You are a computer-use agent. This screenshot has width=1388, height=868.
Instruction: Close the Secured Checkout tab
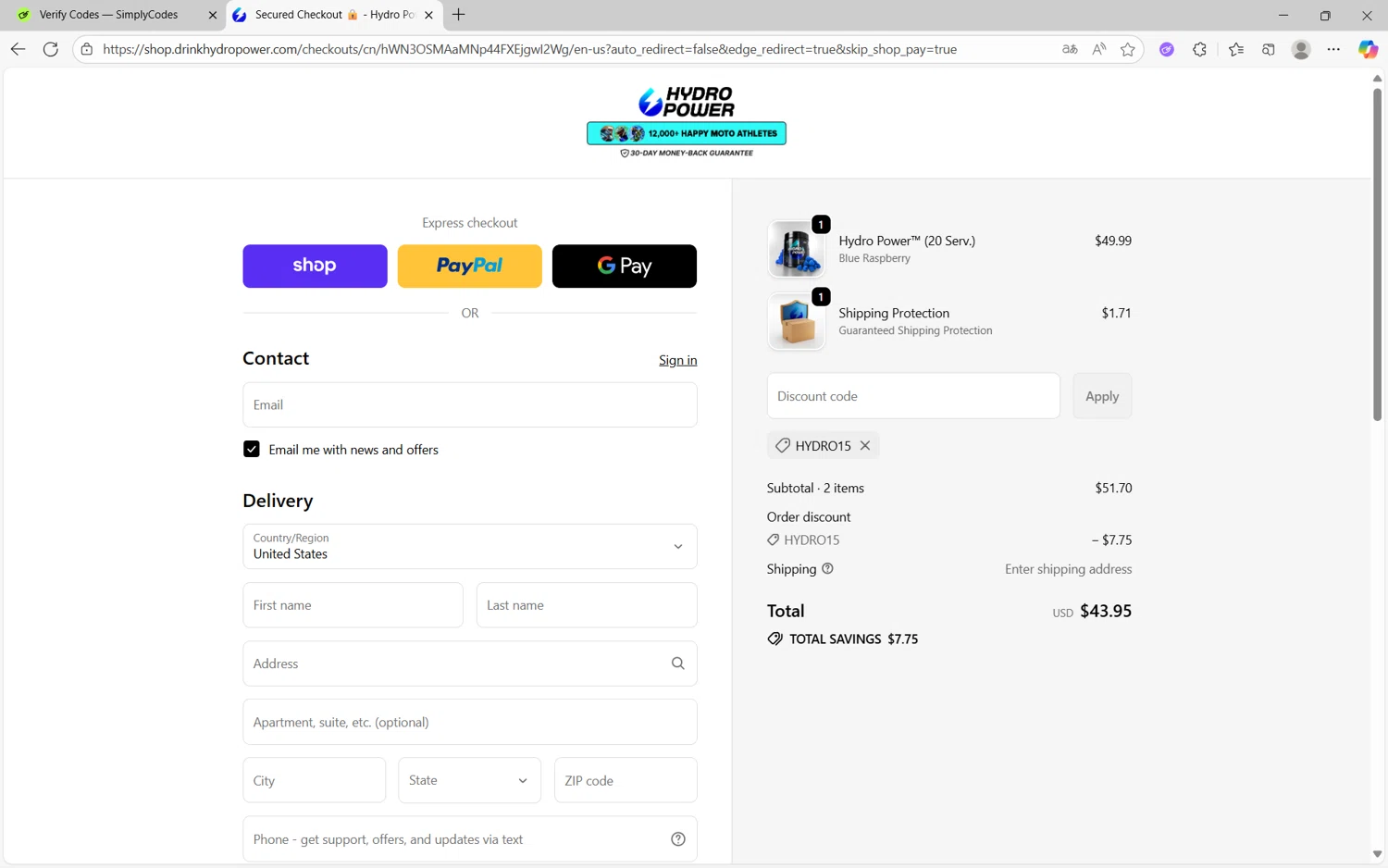pos(428,15)
